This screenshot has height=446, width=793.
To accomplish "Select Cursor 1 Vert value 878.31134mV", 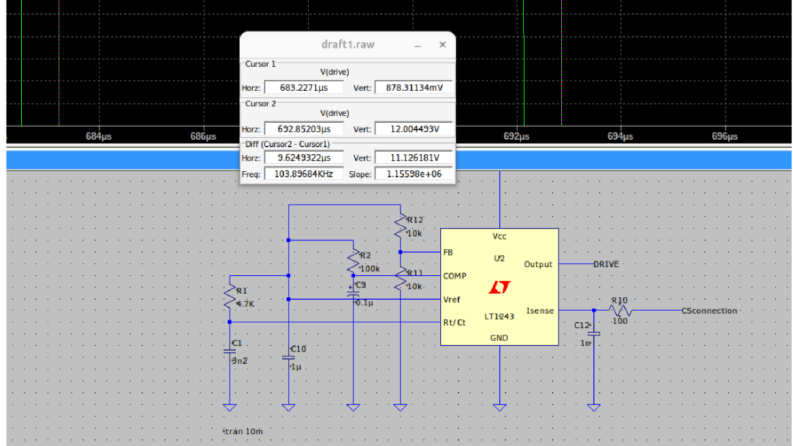I will [414, 87].
